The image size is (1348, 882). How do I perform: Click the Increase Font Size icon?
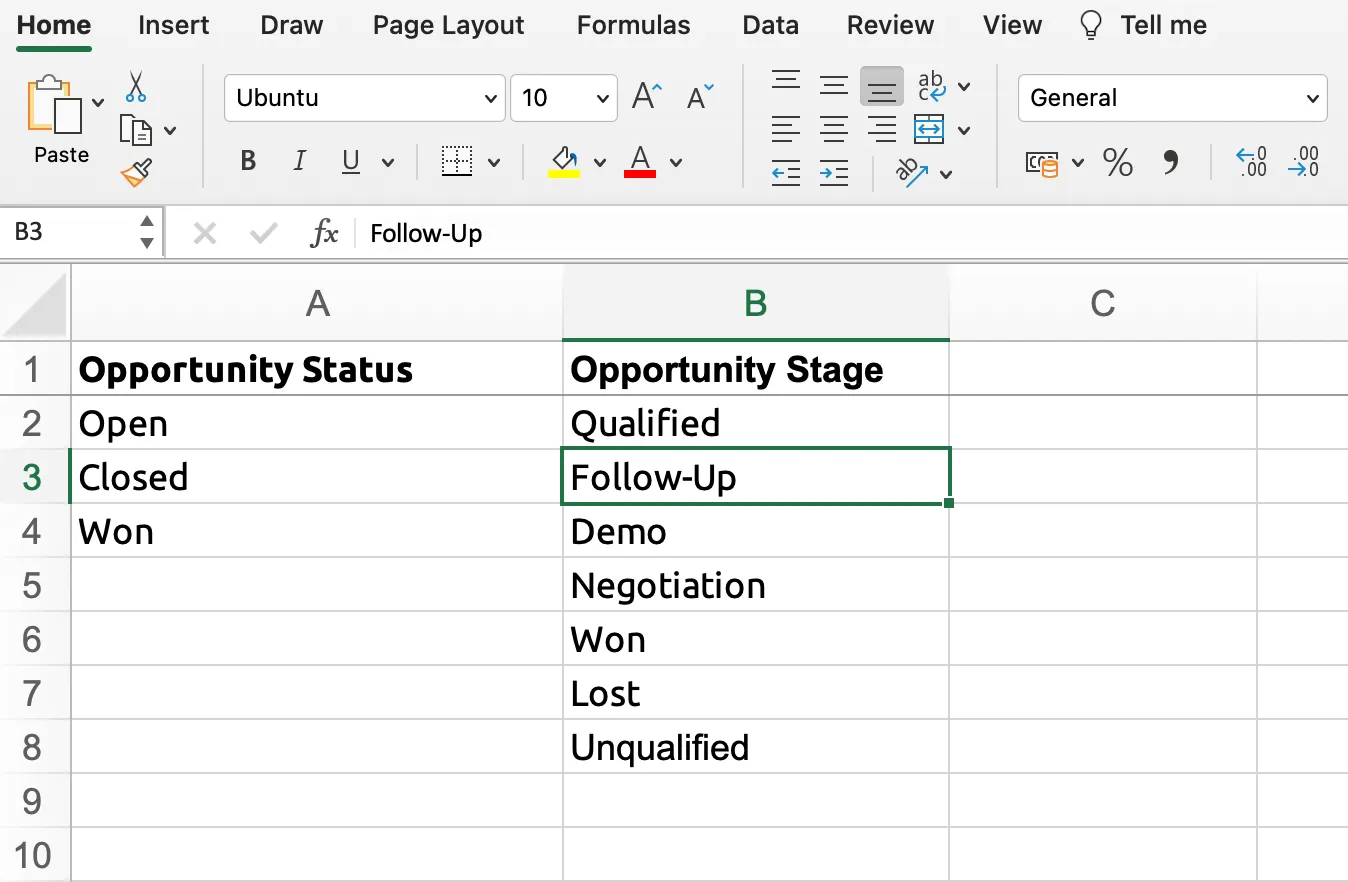click(x=645, y=95)
